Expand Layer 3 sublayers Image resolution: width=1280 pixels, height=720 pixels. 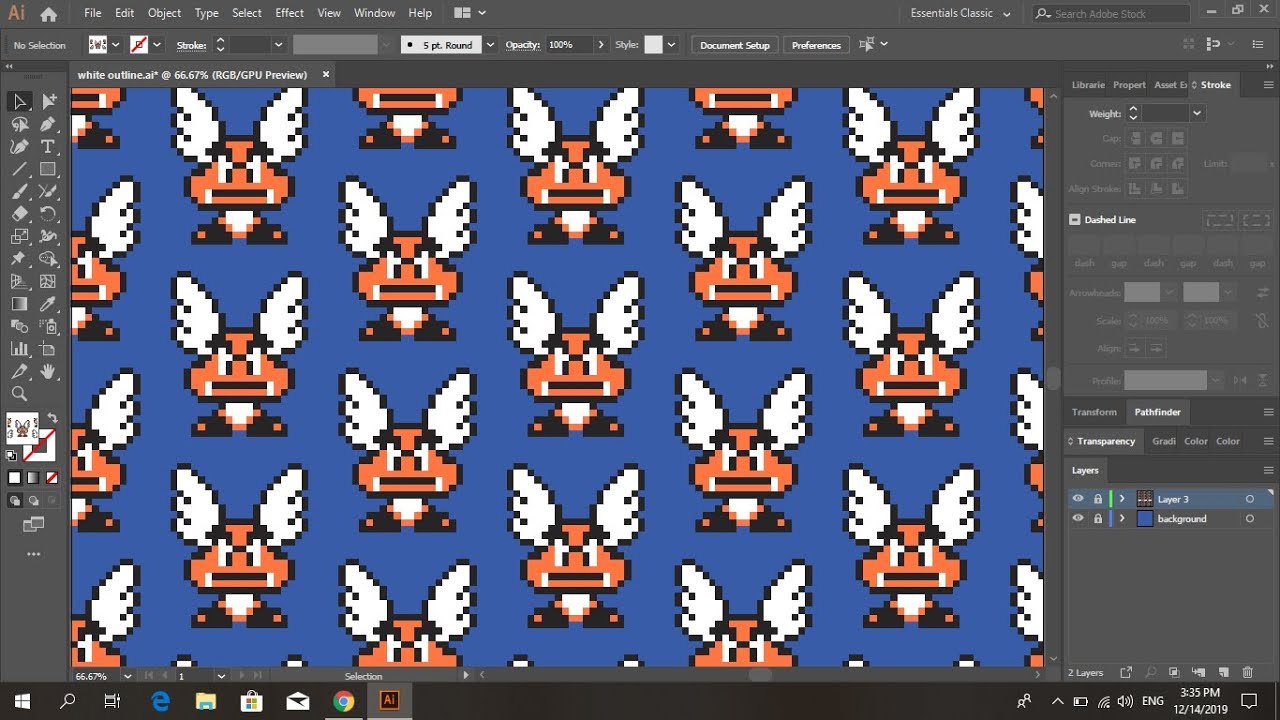1122,499
